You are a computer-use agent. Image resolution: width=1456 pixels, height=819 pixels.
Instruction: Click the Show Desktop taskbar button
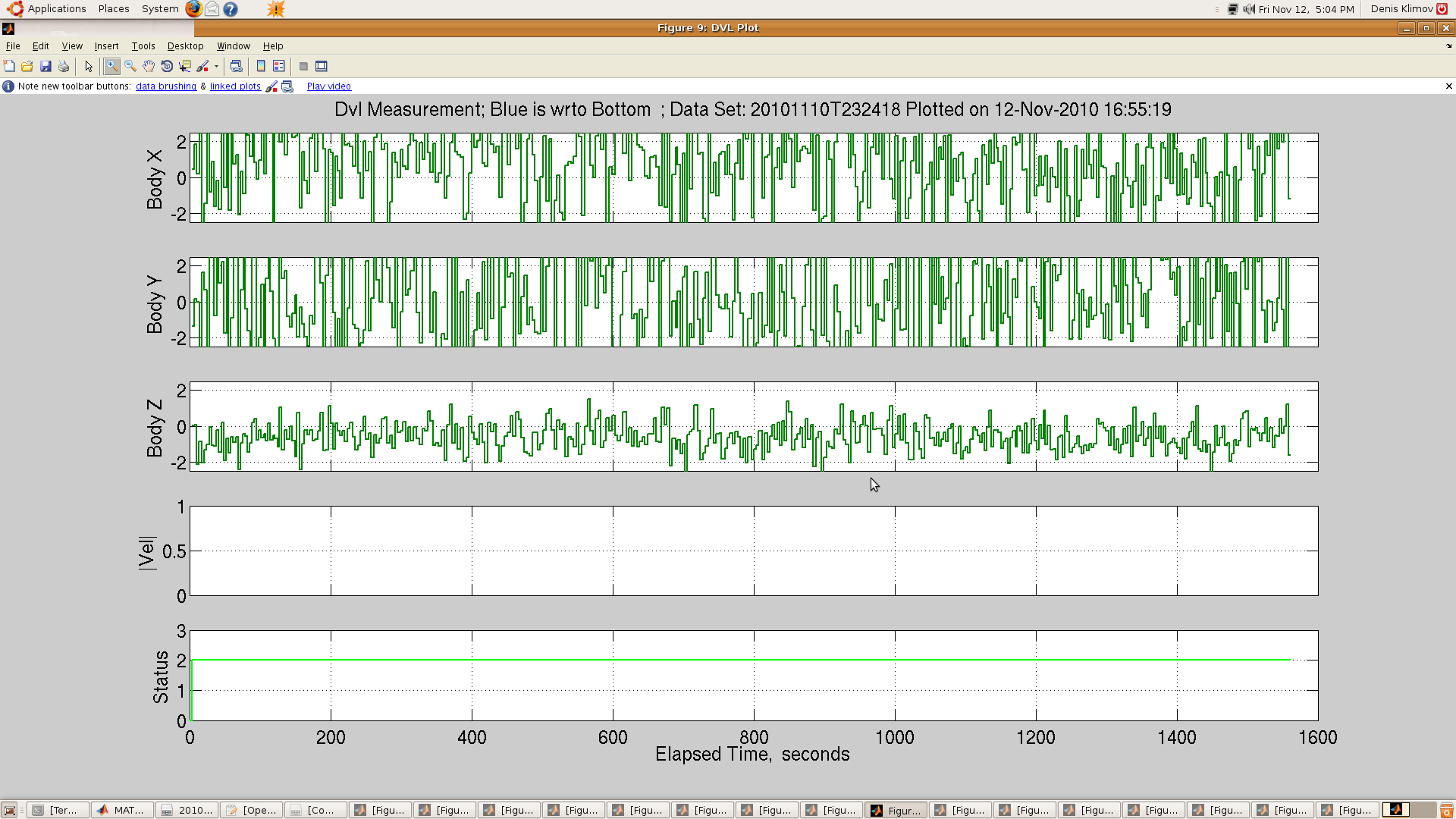pyautogui.click(x=10, y=811)
